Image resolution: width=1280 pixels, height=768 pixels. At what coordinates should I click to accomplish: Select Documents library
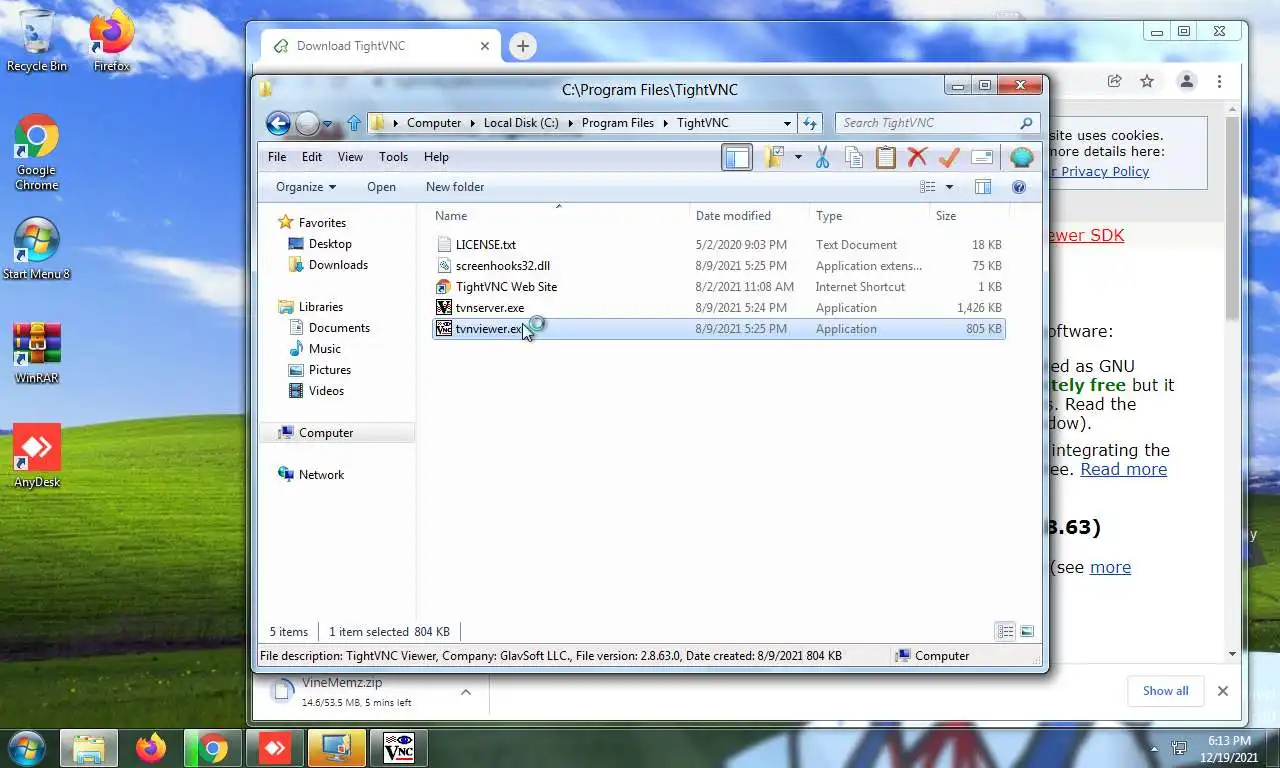(329, 328)
